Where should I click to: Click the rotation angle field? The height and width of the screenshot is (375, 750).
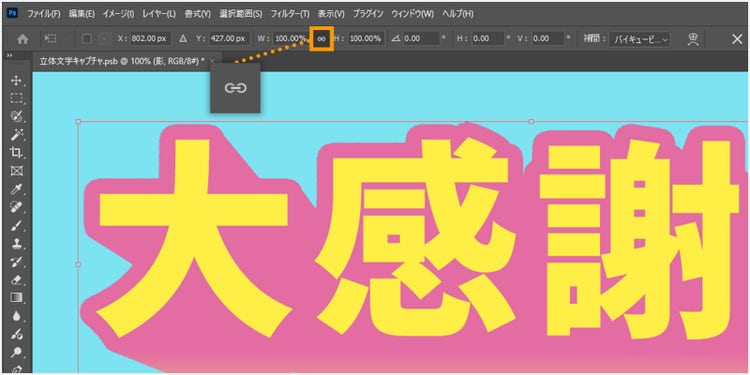pos(421,39)
